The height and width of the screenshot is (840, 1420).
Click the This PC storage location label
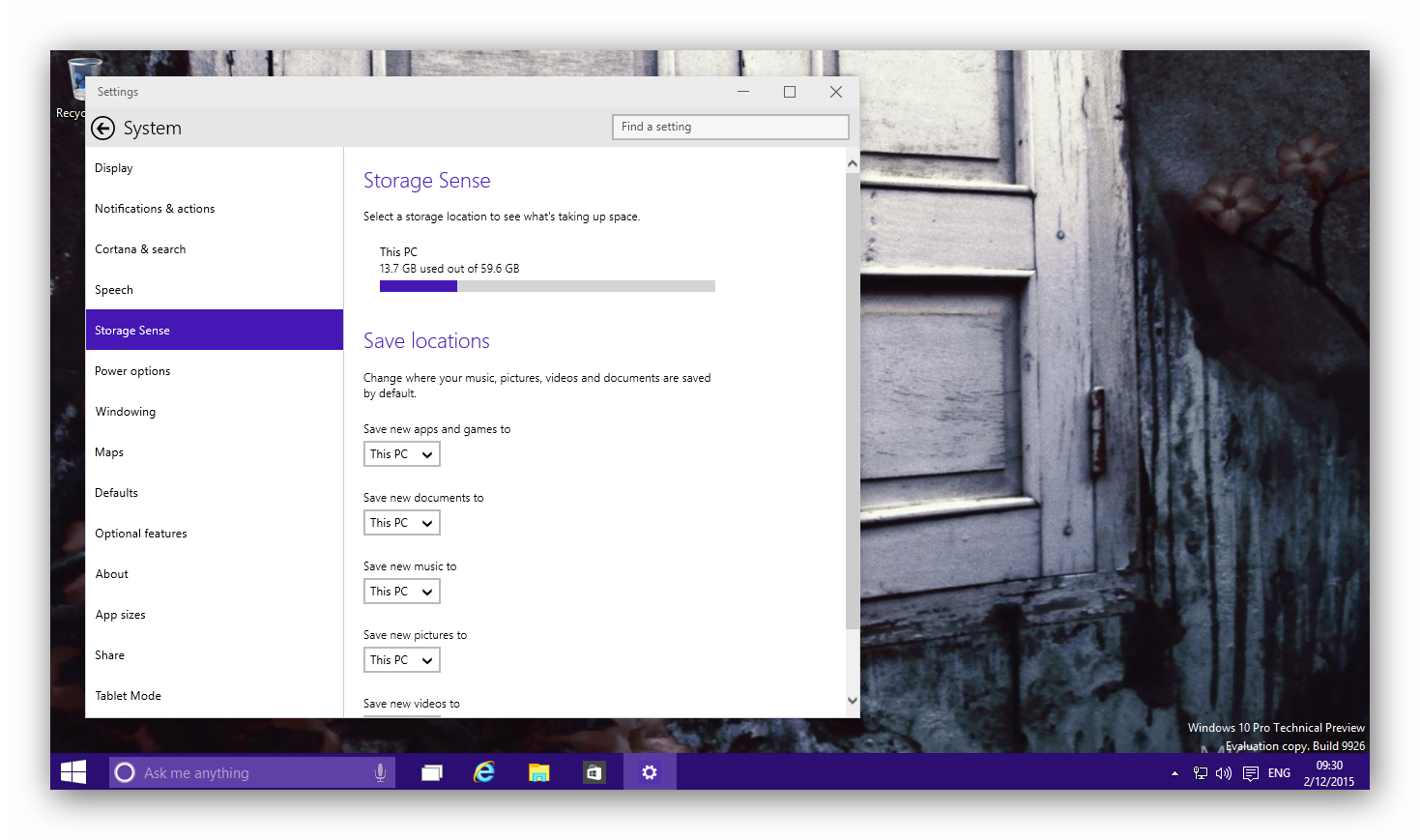tap(398, 252)
